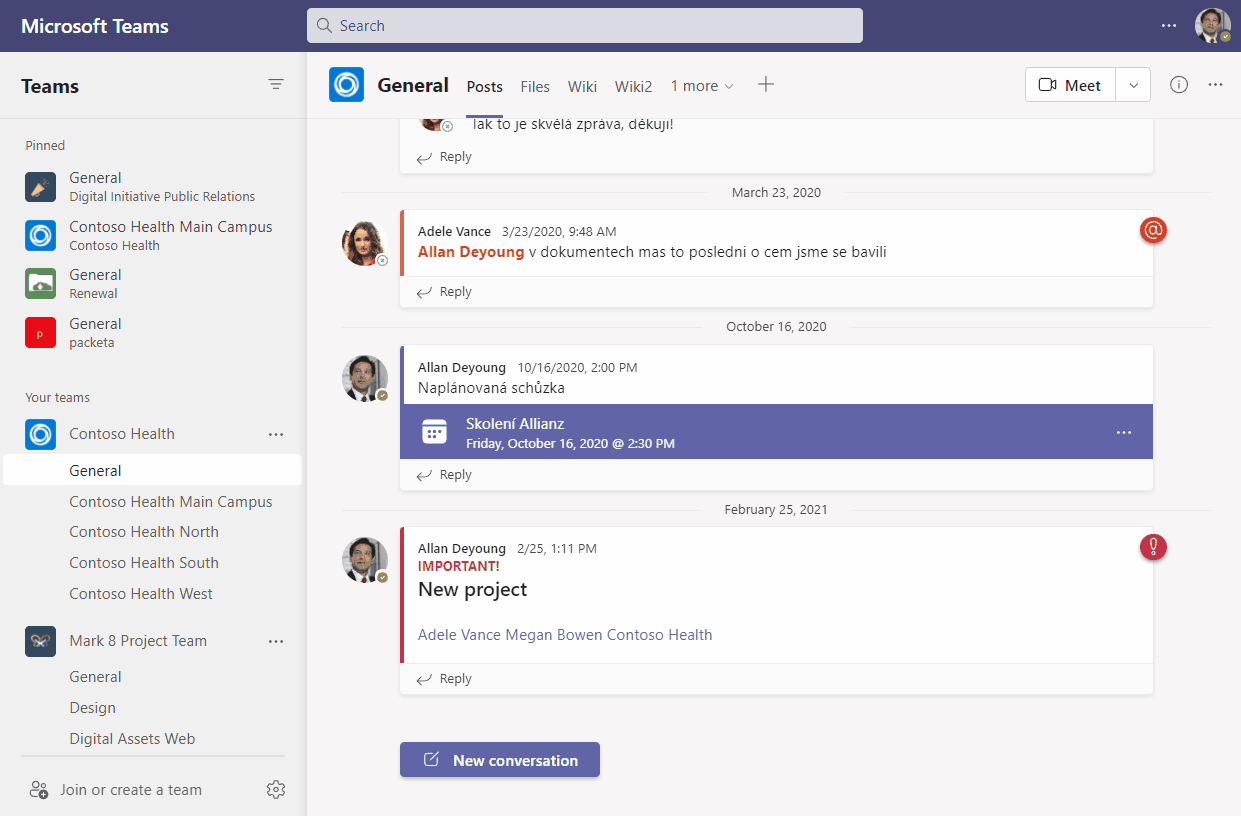Open Contoso Health South channel
The width and height of the screenshot is (1241, 816).
[x=144, y=563]
